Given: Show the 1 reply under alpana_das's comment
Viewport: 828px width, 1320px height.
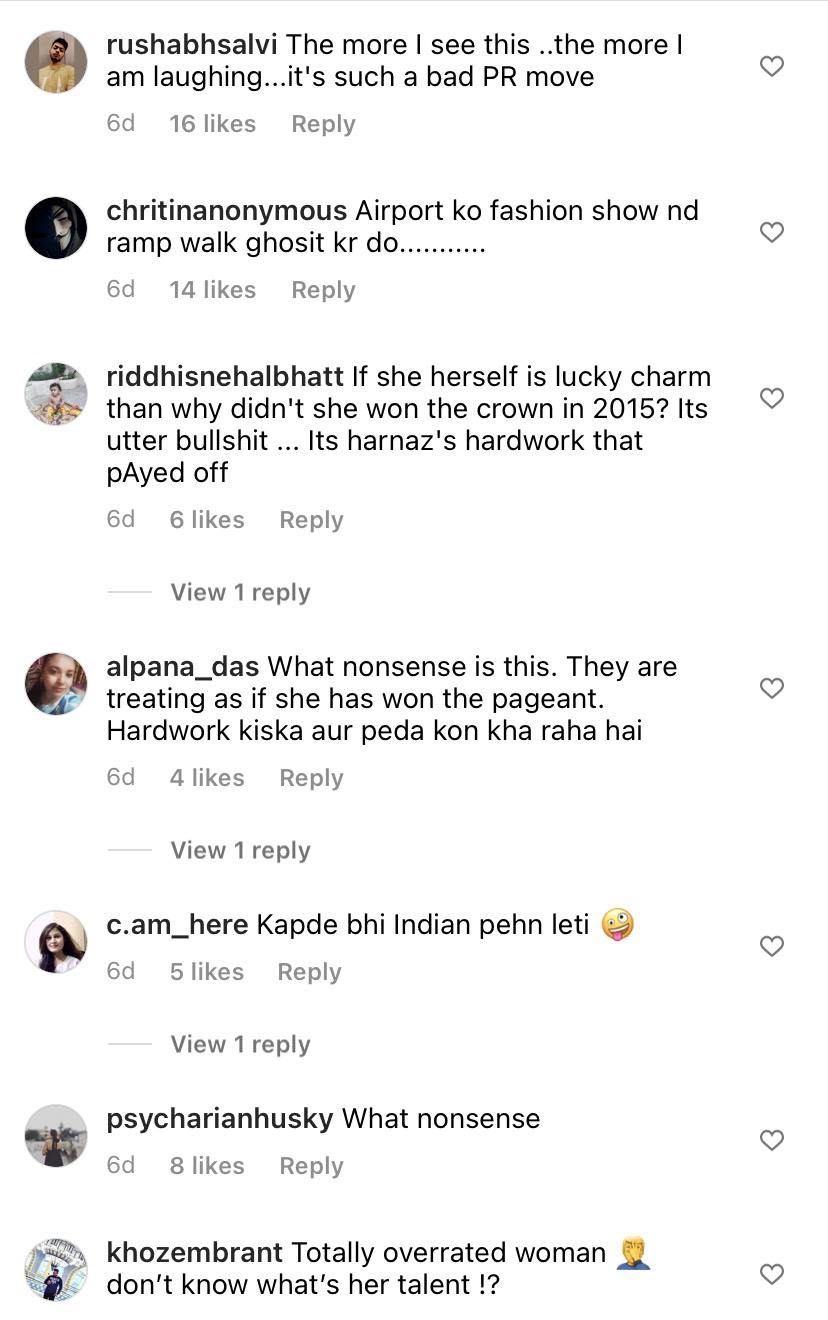Looking at the screenshot, I should click(240, 850).
